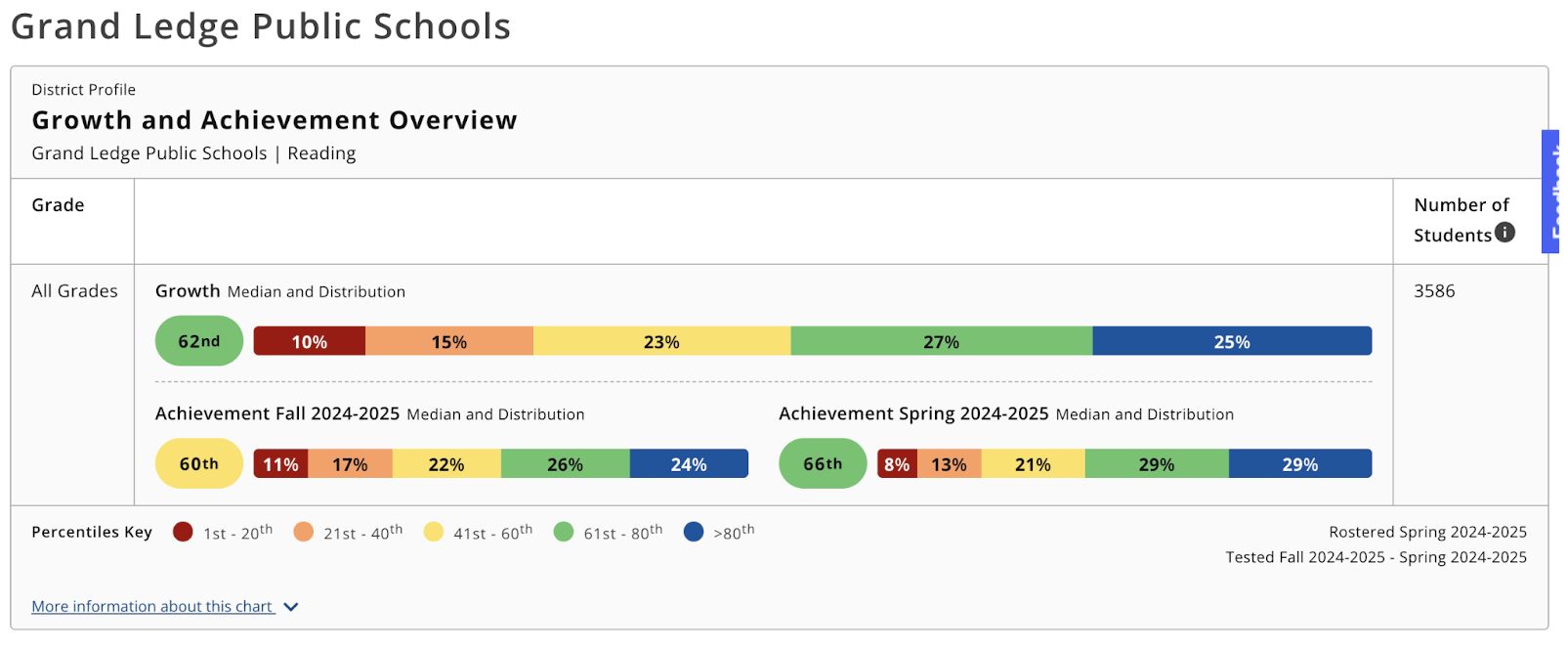
Task: Click the 41st - 60th legend text
Action: [x=493, y=532]
